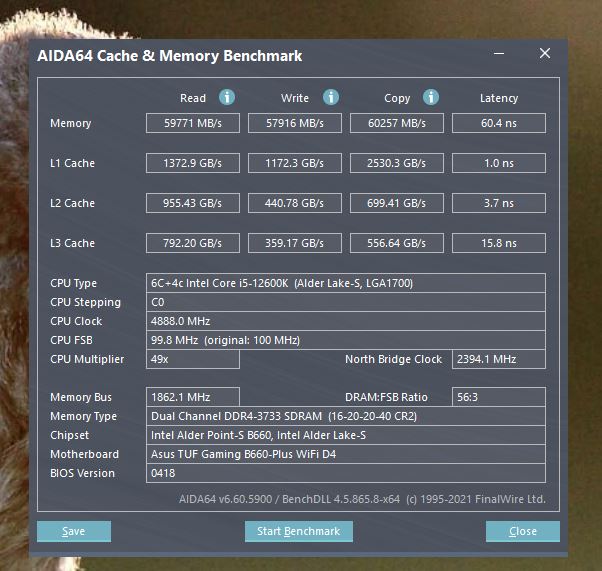Click the CPU FSB field 99.8 MHz

pyautogui.click(x=346, y=340)
